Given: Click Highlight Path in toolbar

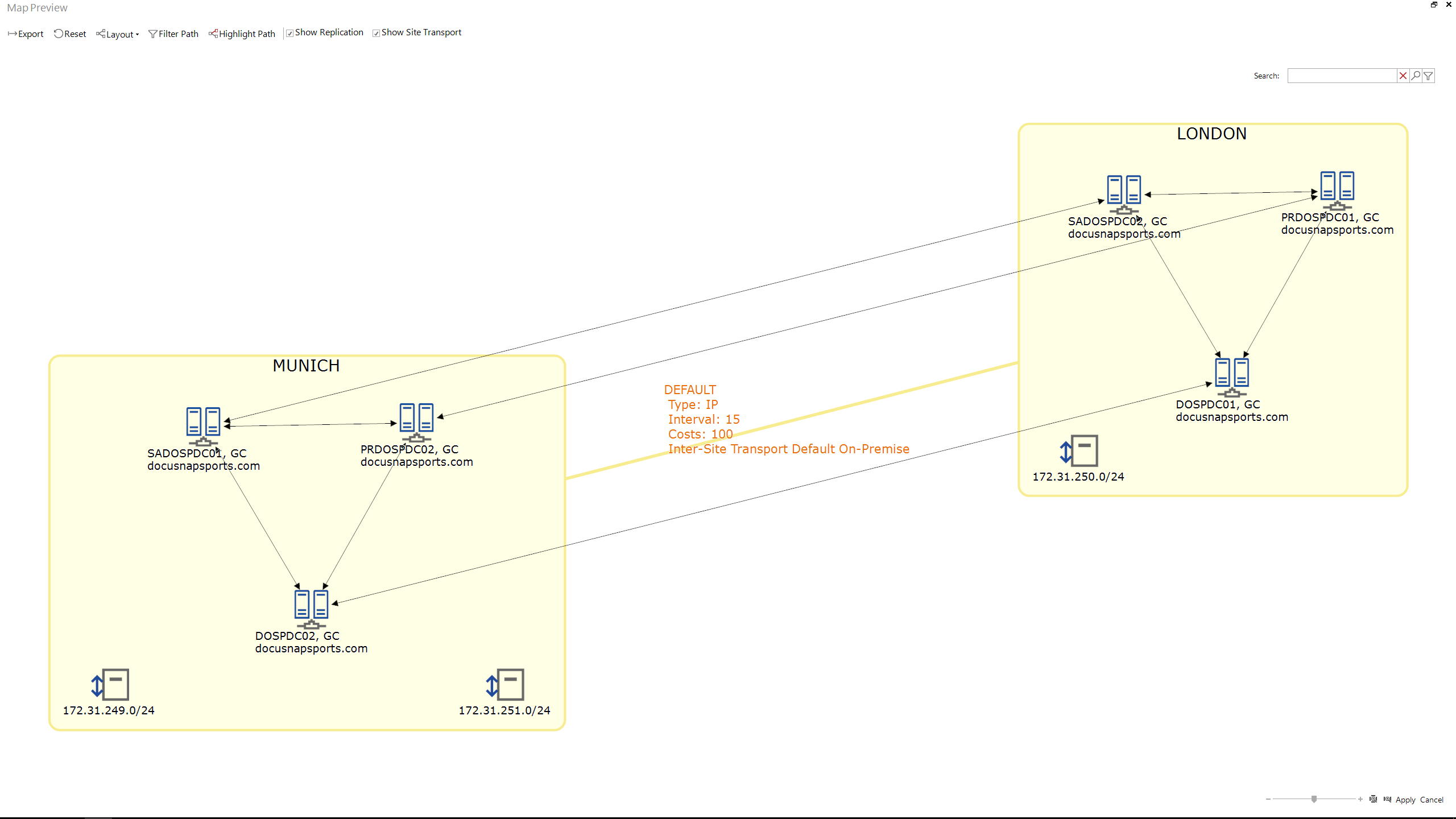Looking at the screenshot, I should click(x=242, y=34).
